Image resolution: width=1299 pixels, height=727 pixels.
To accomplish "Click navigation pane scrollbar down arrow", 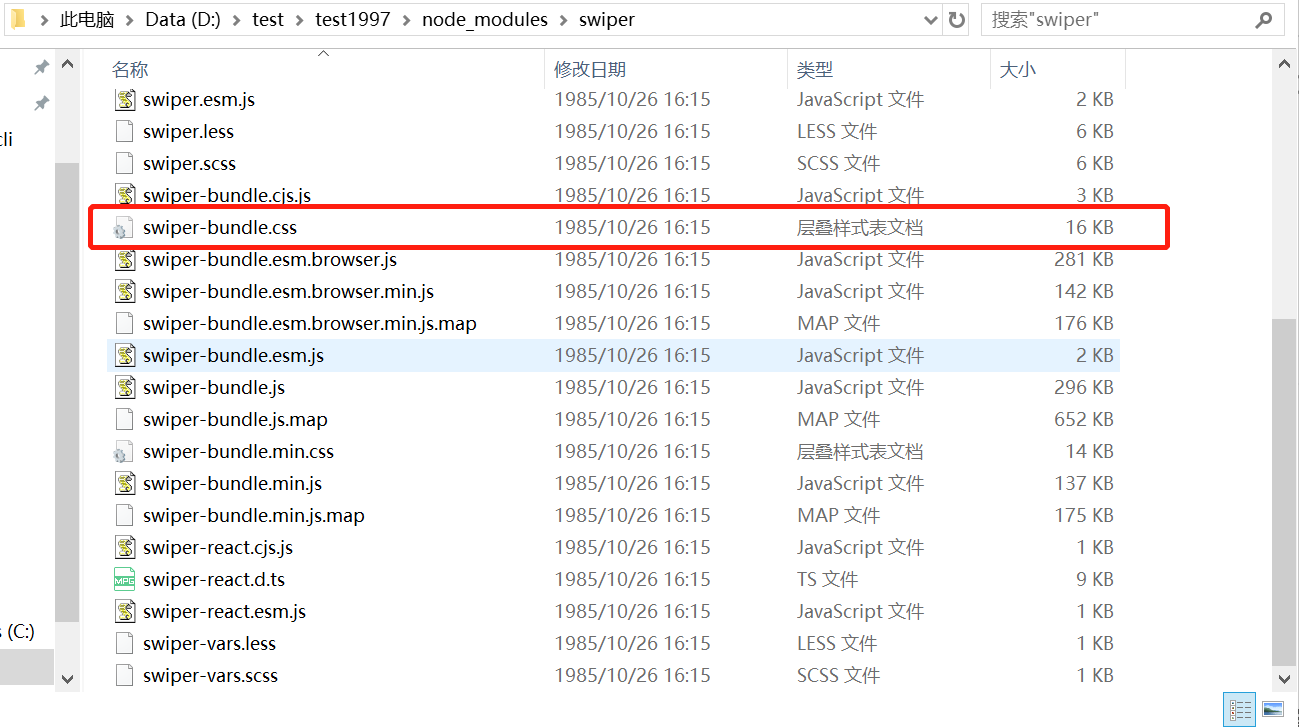I will [67, 678].
